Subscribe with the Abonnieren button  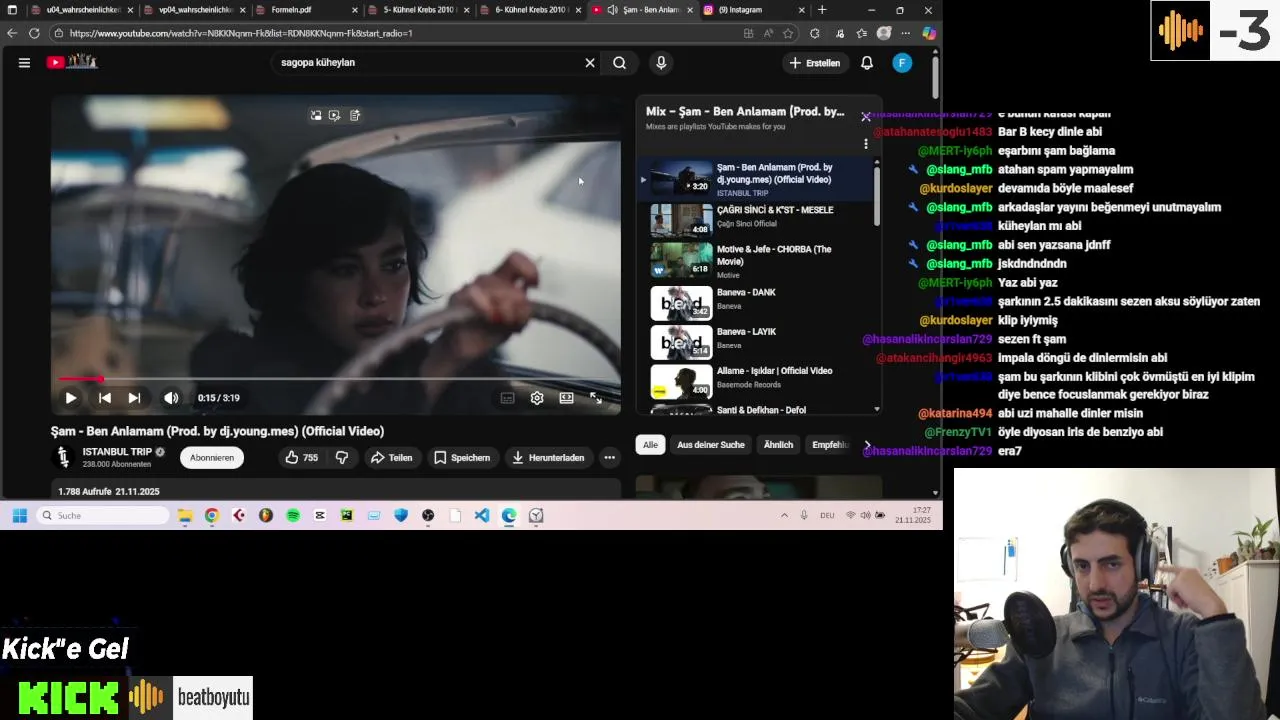[212, 458]
